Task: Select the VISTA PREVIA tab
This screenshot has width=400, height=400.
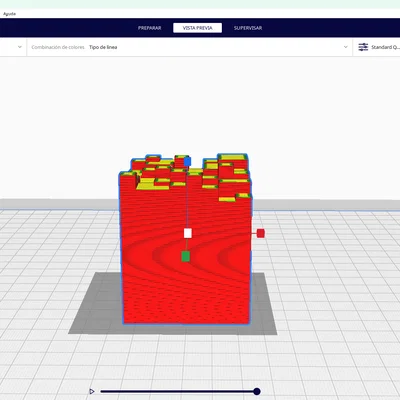Action: [x=197, y=28]
